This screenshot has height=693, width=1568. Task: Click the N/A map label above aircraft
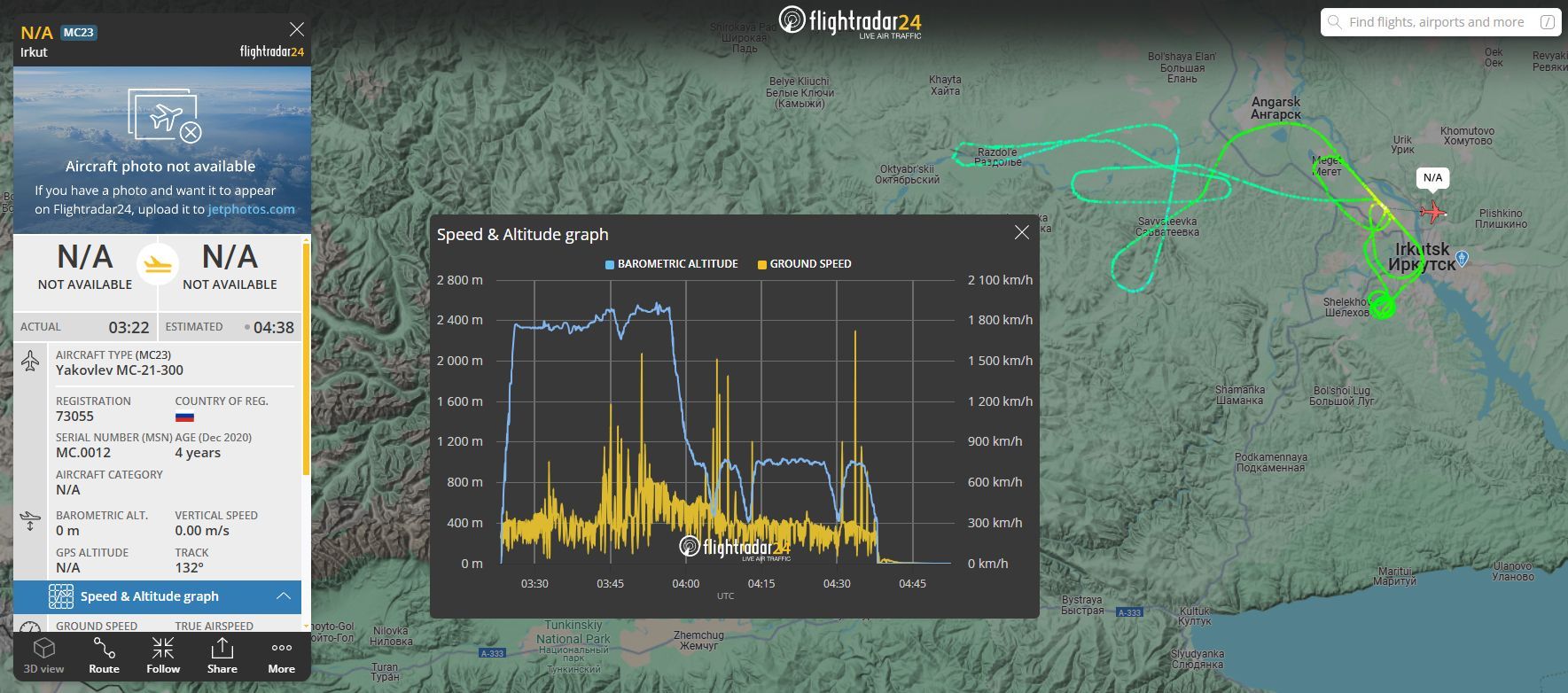pyautogui.click(x=1432, y=177)
